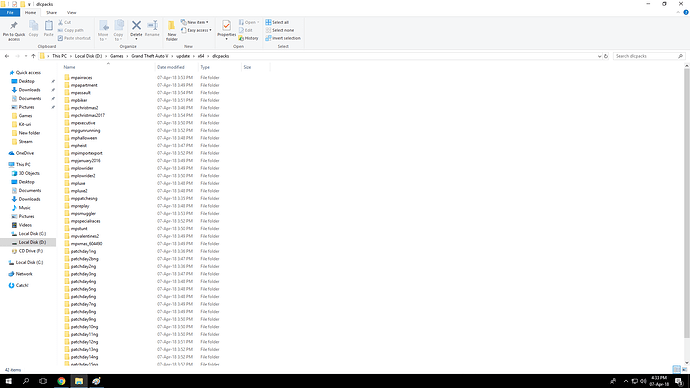This screenshot has width=690, height=388.
Task: Open Task View on the taskbar
Action: click(43, 381)
